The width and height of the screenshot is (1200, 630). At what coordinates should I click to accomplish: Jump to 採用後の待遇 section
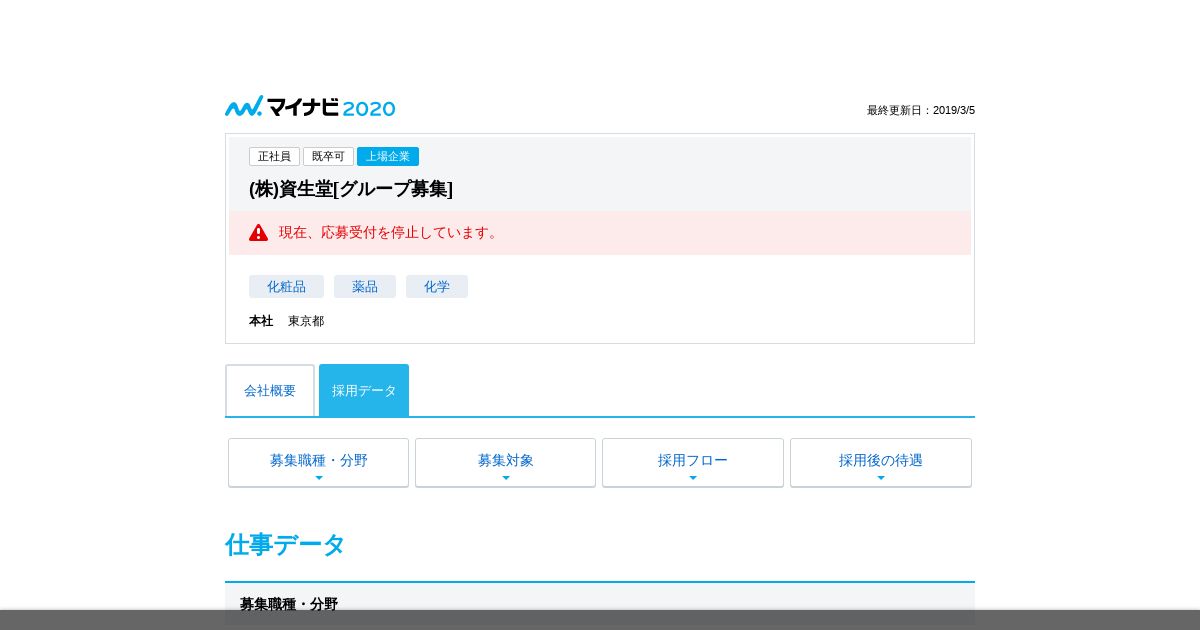[881, 462]
